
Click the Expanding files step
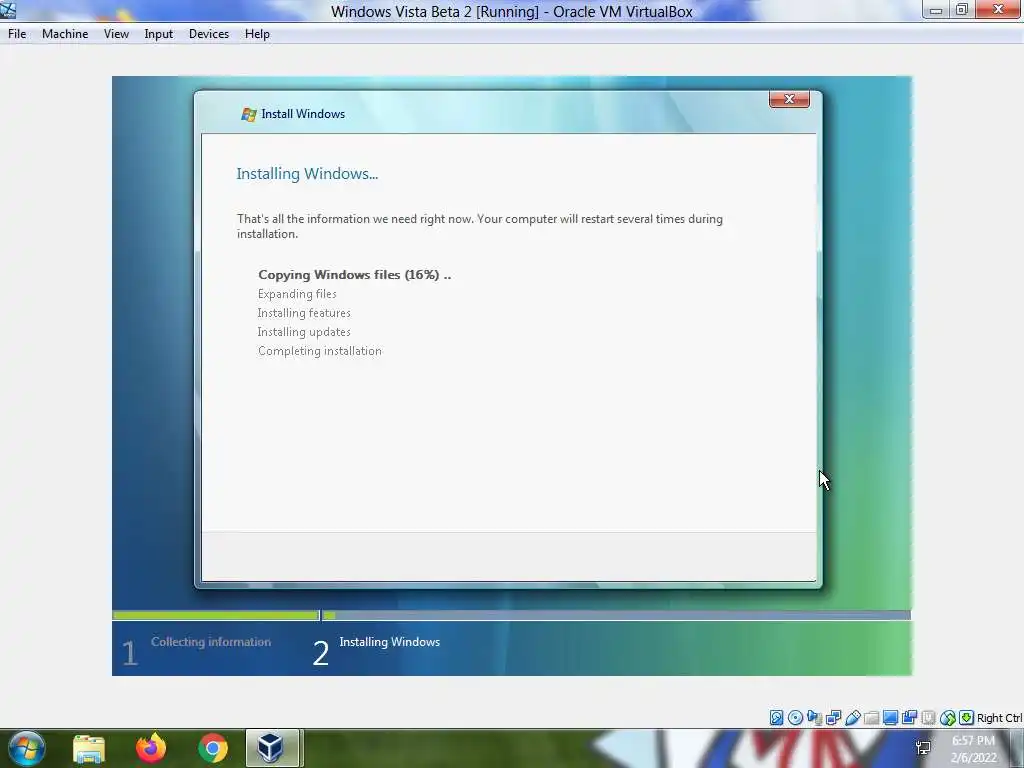click(x=297, y=294)
